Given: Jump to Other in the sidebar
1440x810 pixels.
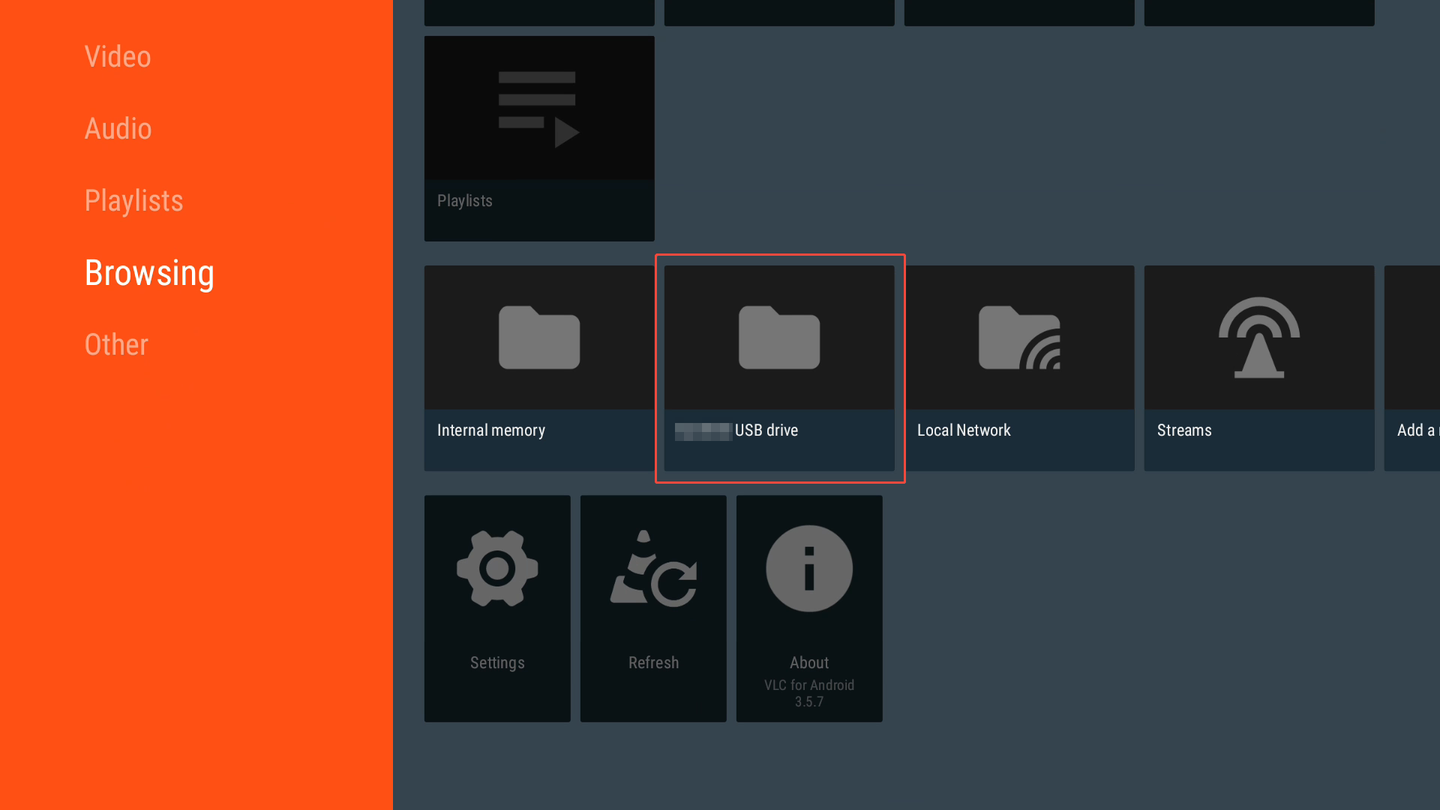Looking at the screenshot, I should click(x=116, y=345).
